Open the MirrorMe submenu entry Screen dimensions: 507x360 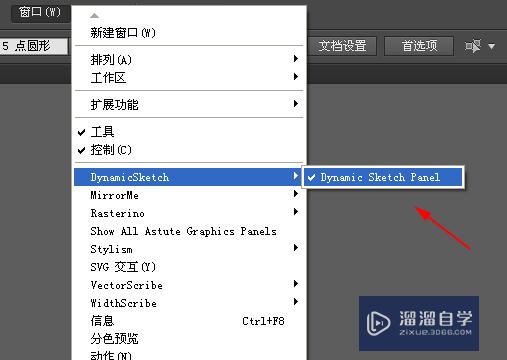189,195
